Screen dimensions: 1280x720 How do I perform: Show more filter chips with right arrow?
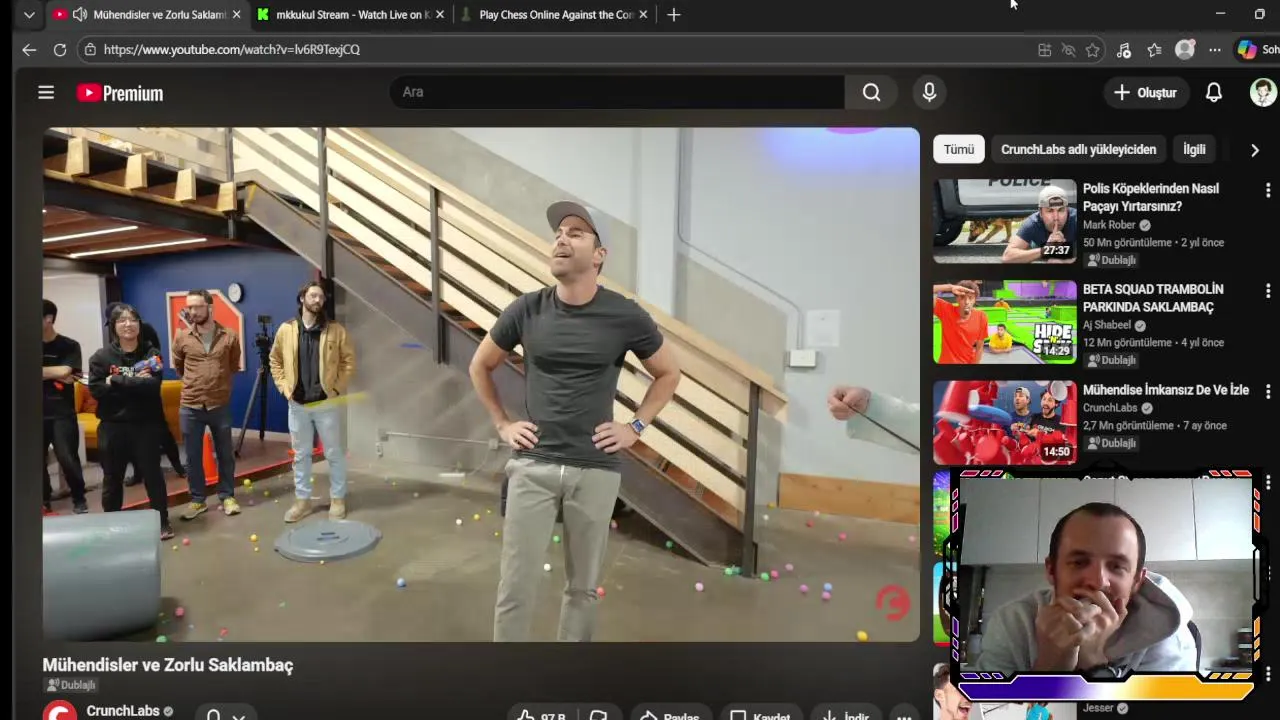click(1255, 150)
